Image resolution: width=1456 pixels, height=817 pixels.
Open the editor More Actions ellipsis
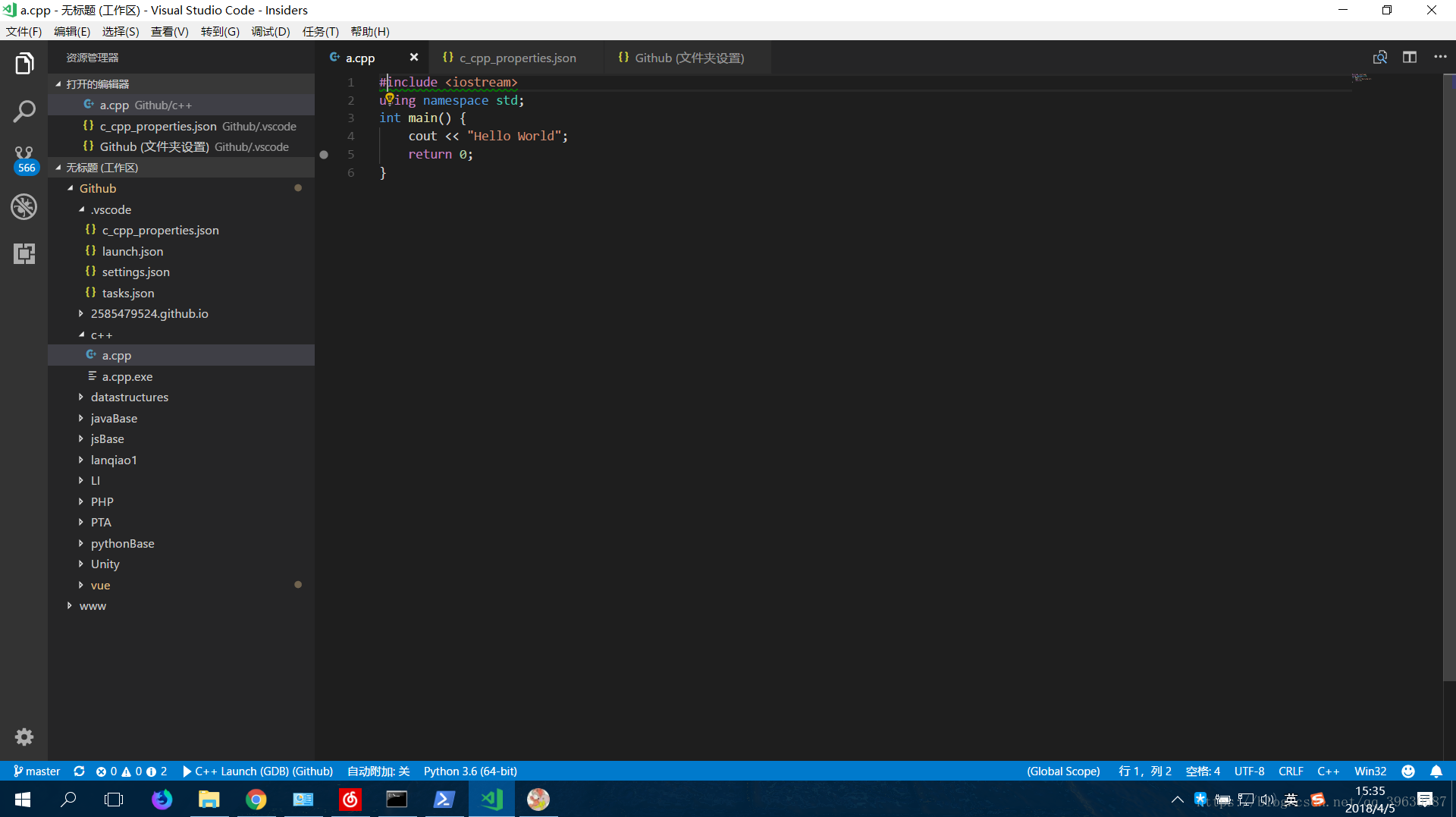coord(1440,58)
